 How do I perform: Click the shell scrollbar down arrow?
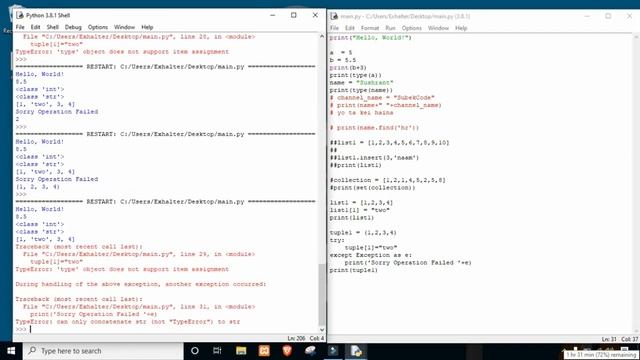coord(322,329)
